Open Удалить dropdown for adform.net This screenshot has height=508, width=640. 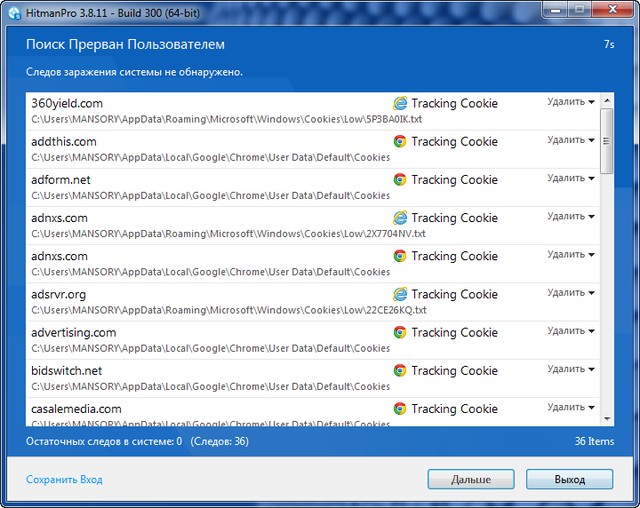pyautogui.click(x=571, y=178)
